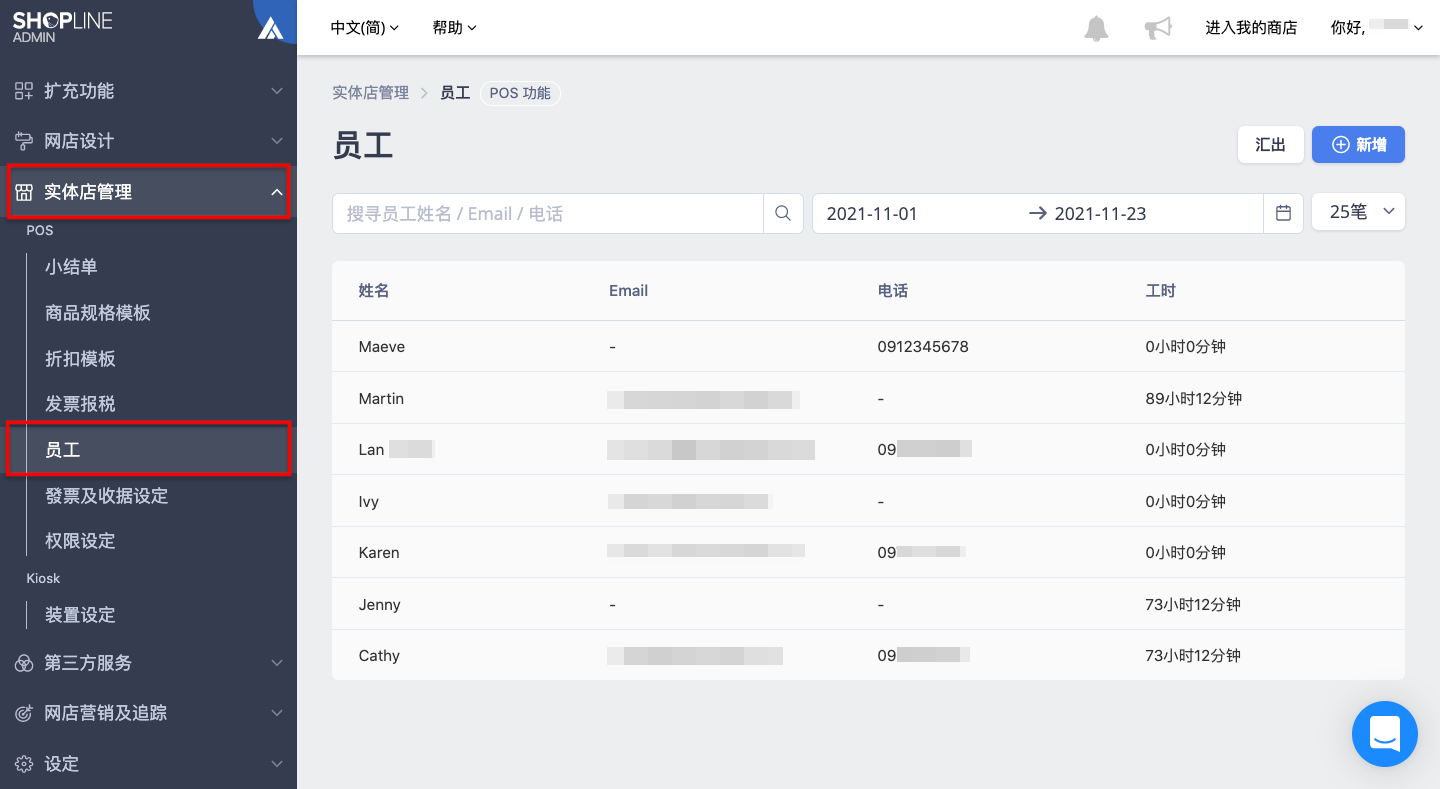Click the 新增 button
1440x789 pixels.
[x=1358, y=144]
